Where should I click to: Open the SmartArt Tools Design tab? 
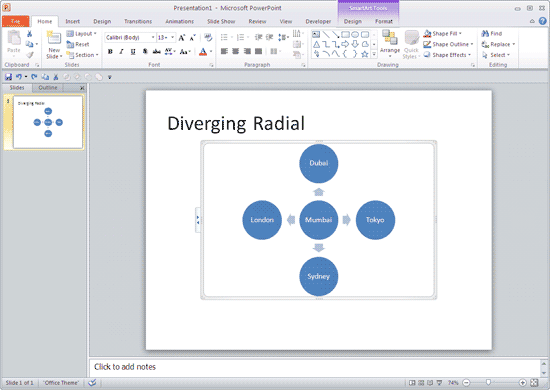click(x=353, y=21)
